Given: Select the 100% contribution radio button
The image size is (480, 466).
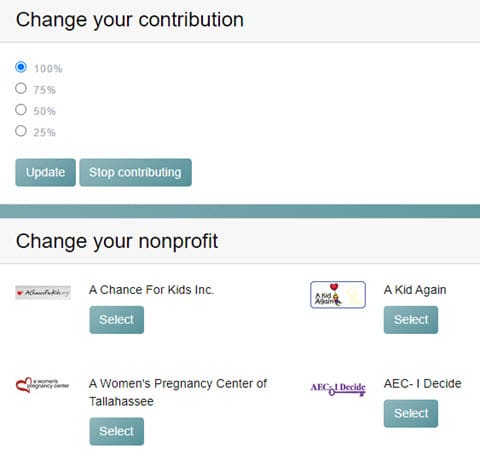Looking at the screenshot, I should 21,67.
